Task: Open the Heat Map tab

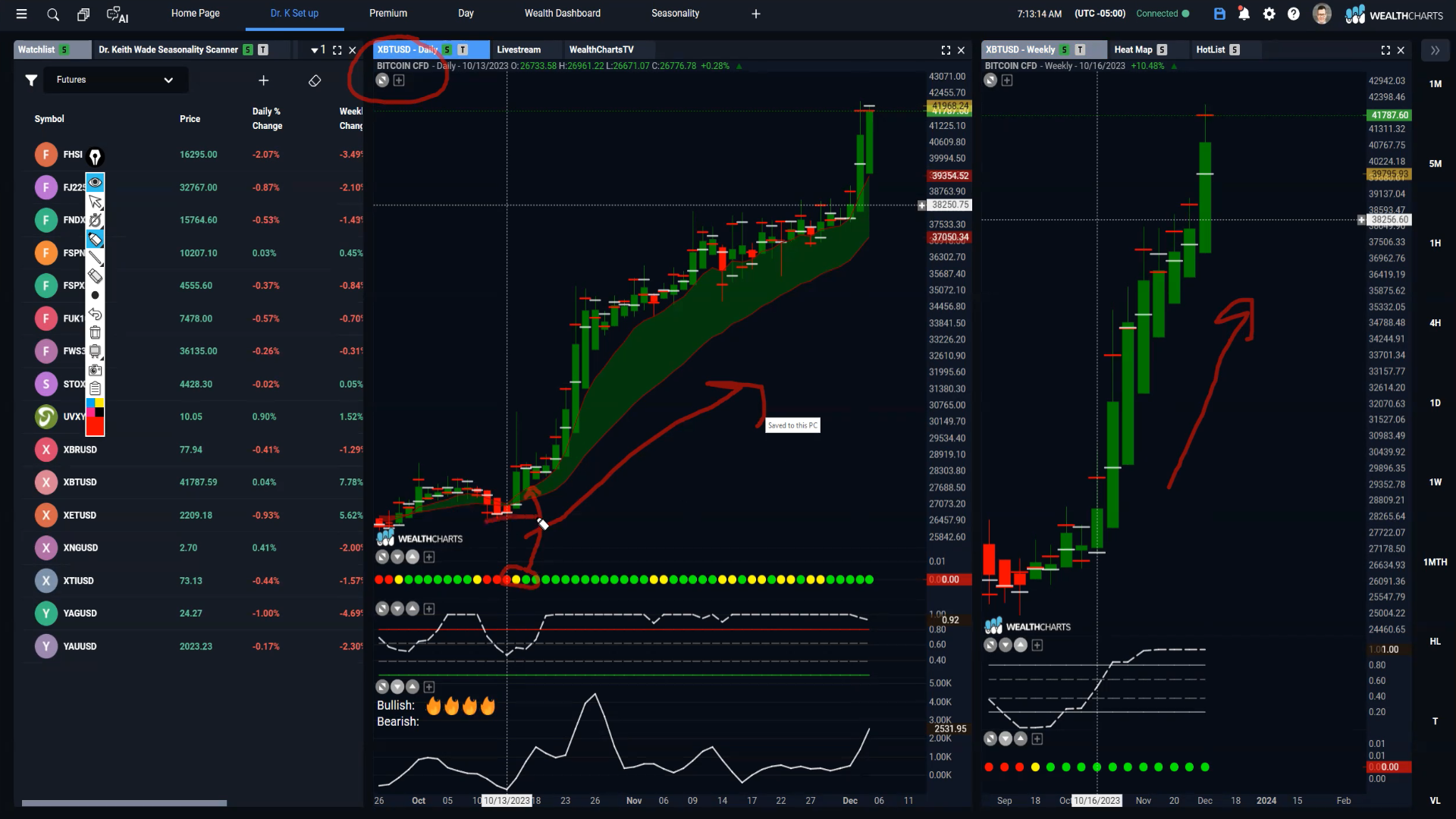Action: (x=1133, y=50)
